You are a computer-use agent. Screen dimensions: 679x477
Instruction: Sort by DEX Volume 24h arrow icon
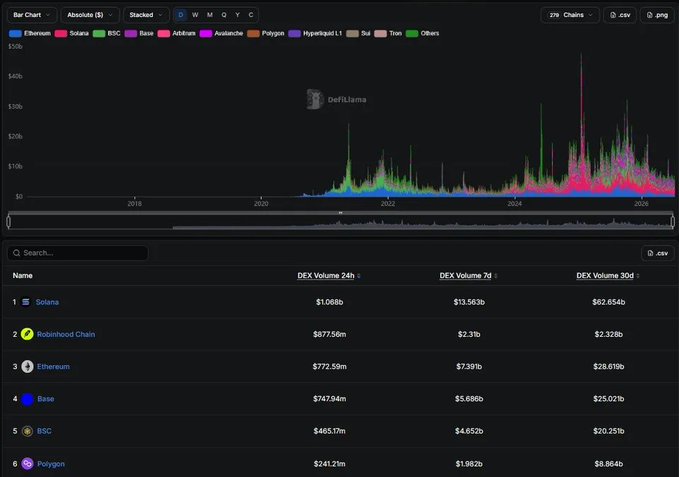(359, 276)
